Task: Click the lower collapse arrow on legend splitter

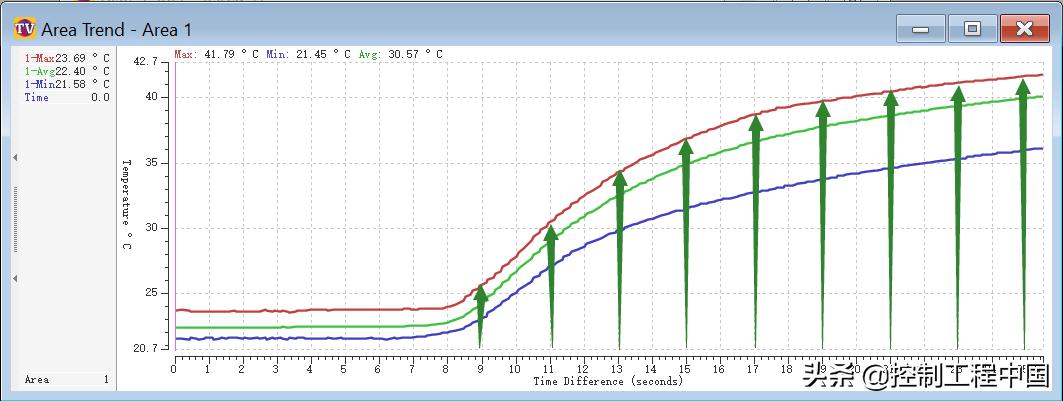Action: pos(15,278)
